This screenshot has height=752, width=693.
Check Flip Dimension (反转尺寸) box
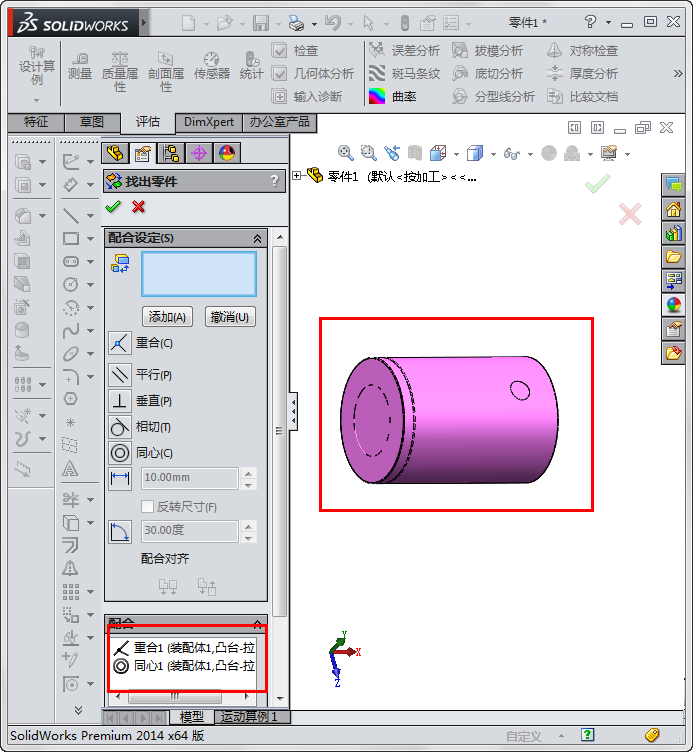(x=147, y=506)
